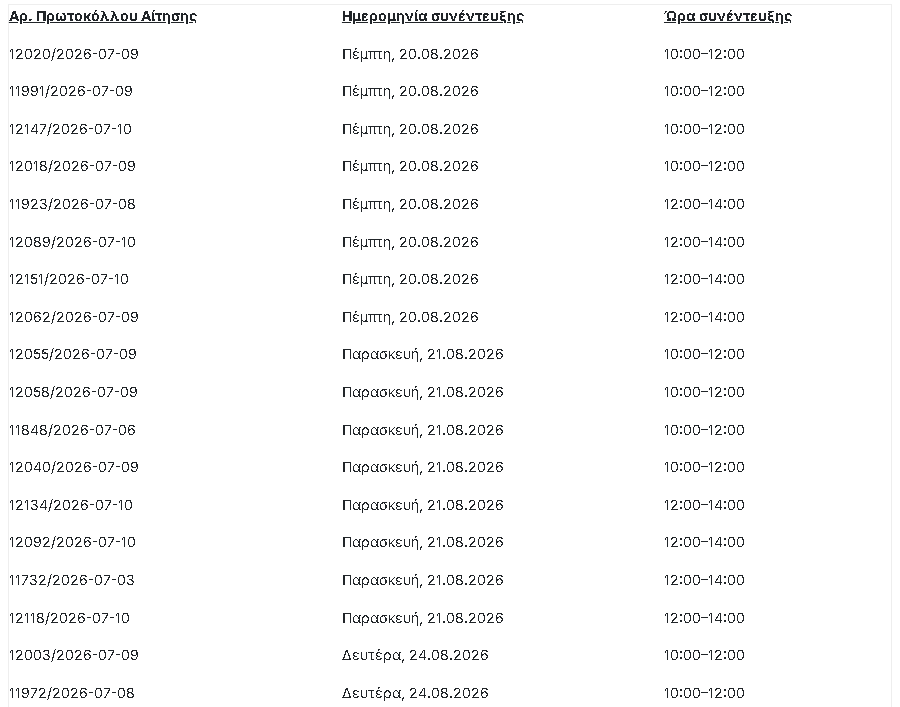Select protocol number 11848/2026-07-06
This screenshot has height=707, width=900.
pos(72,430)
